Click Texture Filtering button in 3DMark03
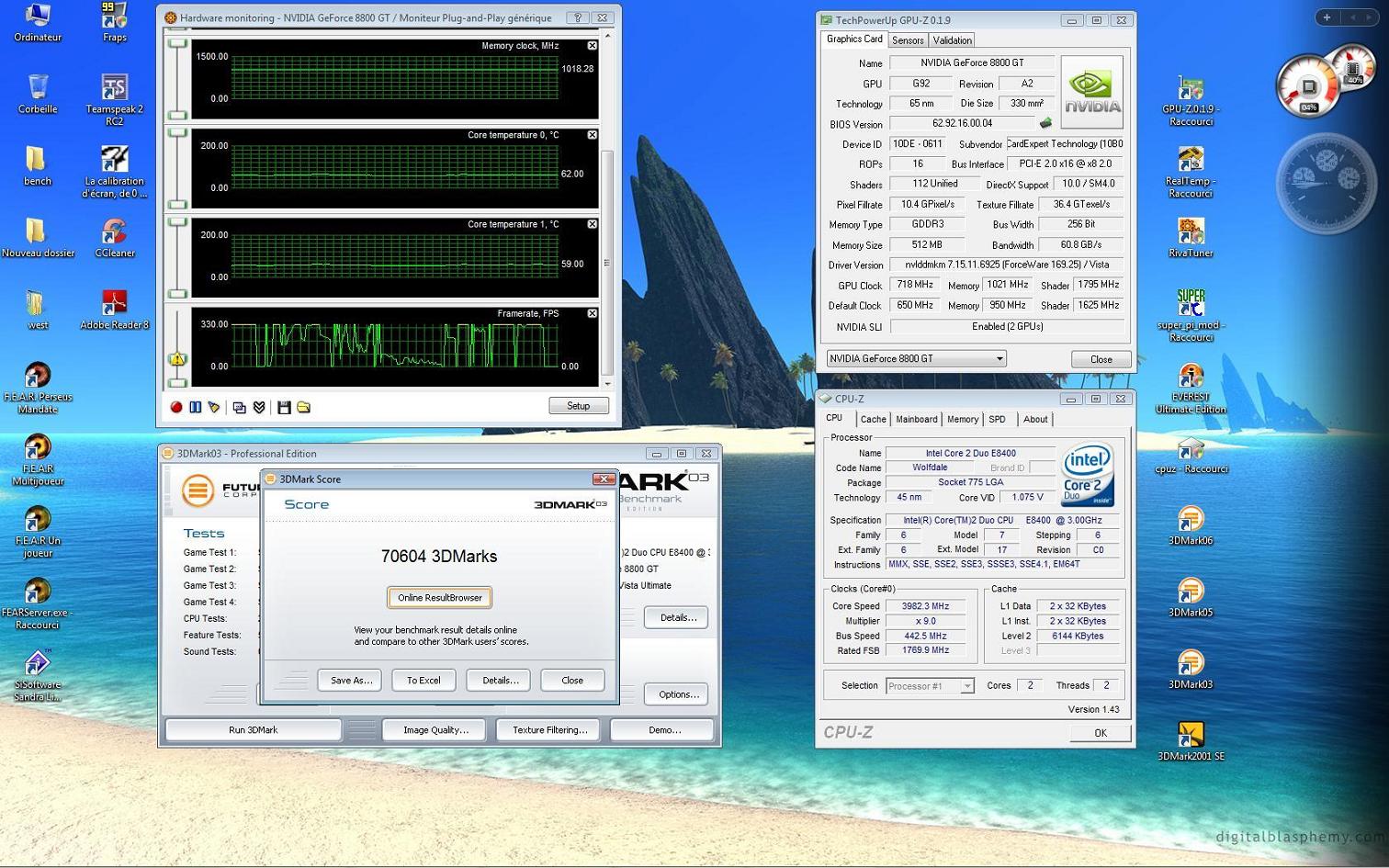 pyautogui.click(x=549, y=730)
